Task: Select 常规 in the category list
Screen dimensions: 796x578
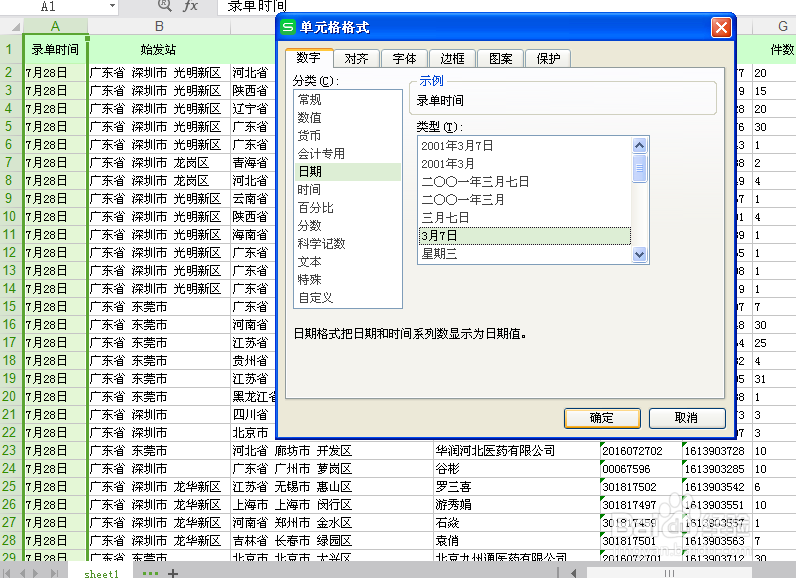Action: click(x=348, y=99)
